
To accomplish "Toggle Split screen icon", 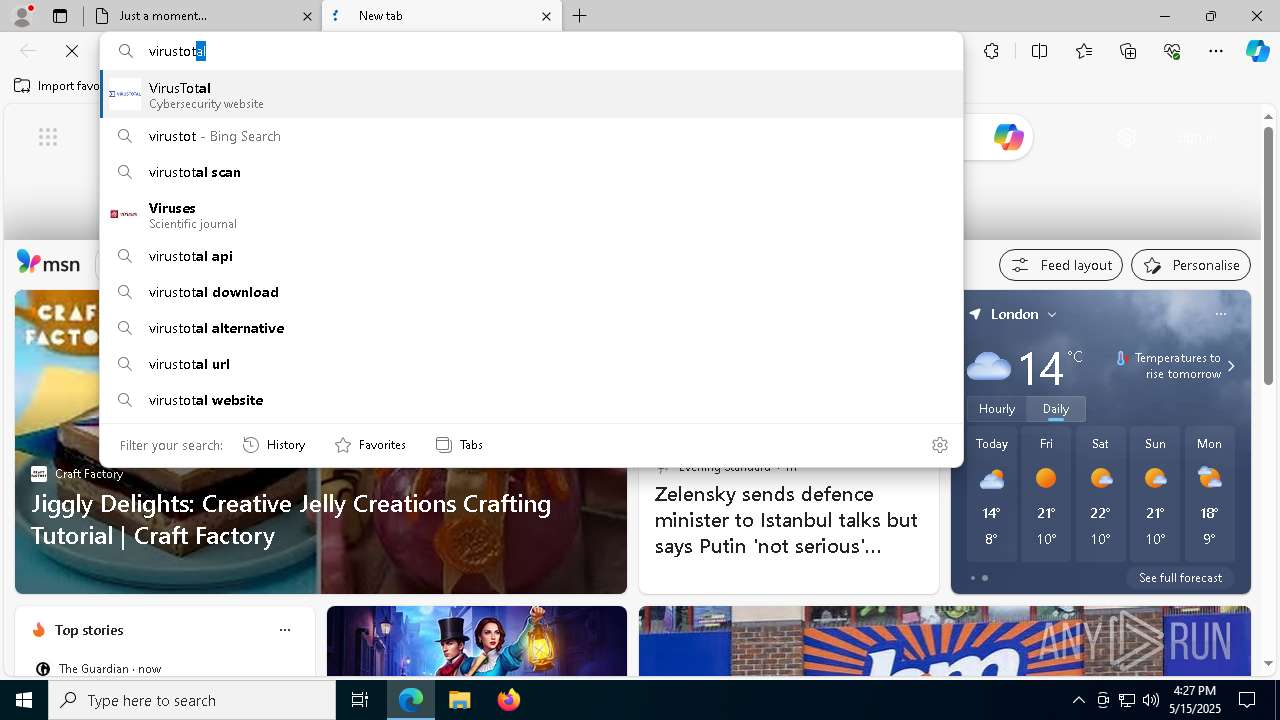I will point(1039,51).
